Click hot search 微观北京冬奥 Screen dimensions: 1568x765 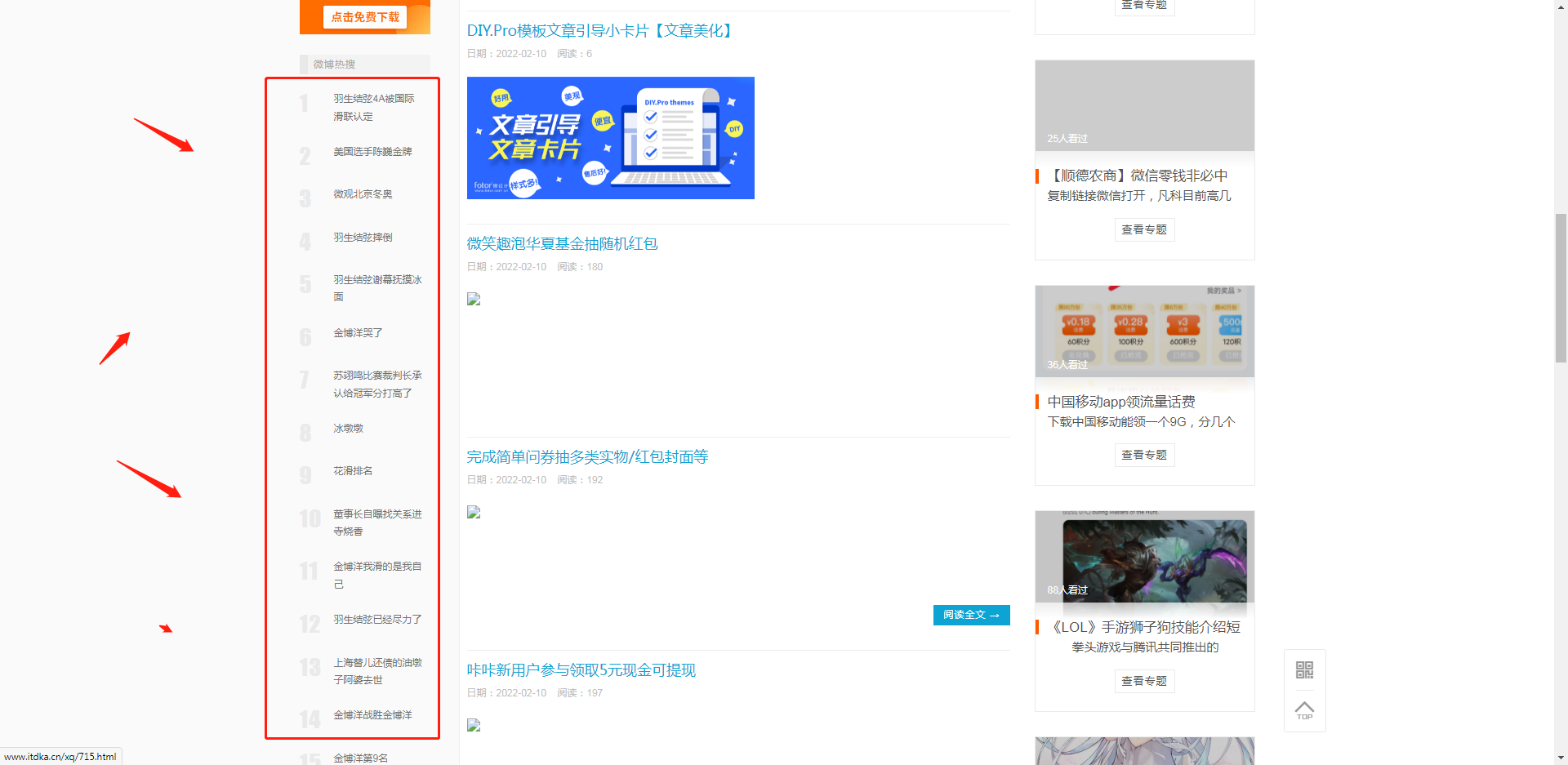pyautogui.click(x=363, y=194)
